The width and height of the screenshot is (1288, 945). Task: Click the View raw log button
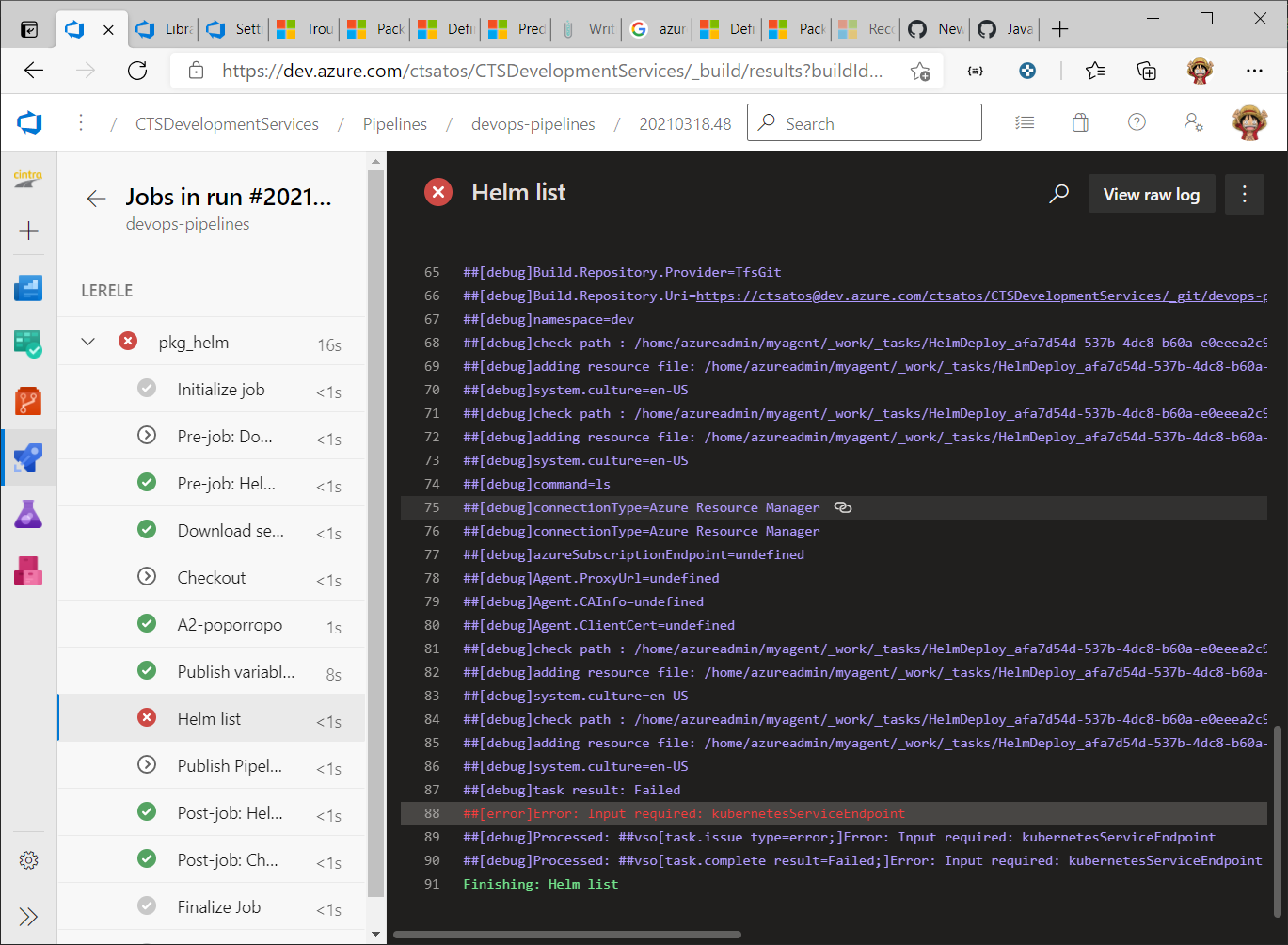1152,193
